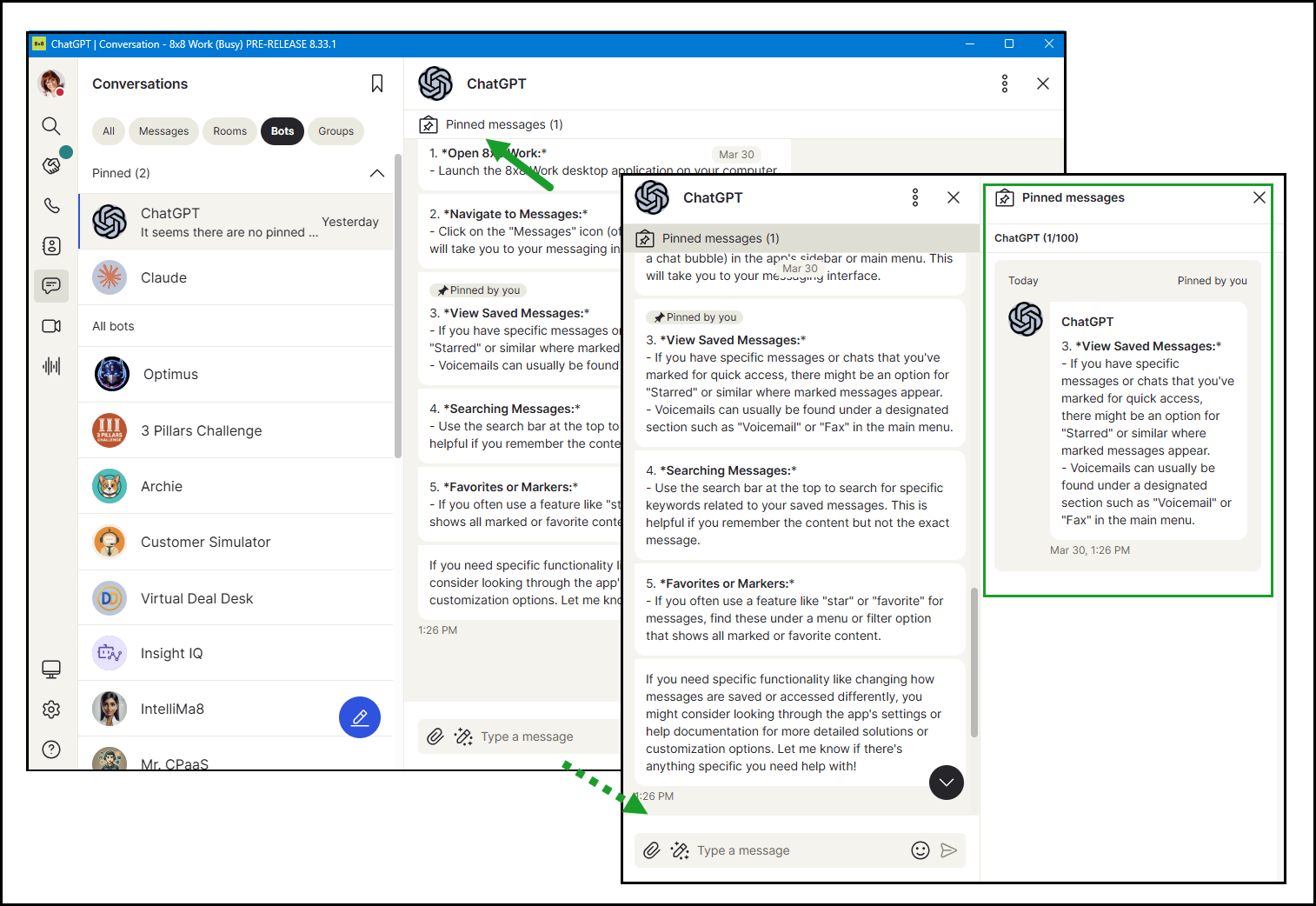Screen dimensions: 1316x906
Task: Open the profile avatar in the navigation bar
Action: [51, 83]
